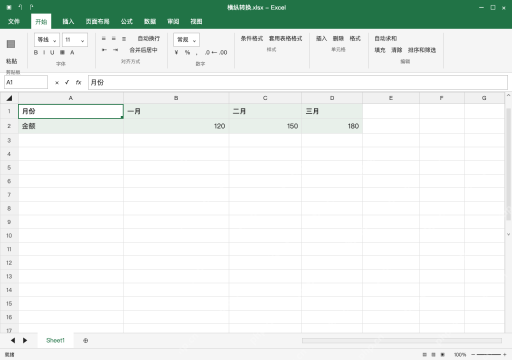Toggle Italic formatting (I)
512x360 pixels.
click(x=44, y=52)
